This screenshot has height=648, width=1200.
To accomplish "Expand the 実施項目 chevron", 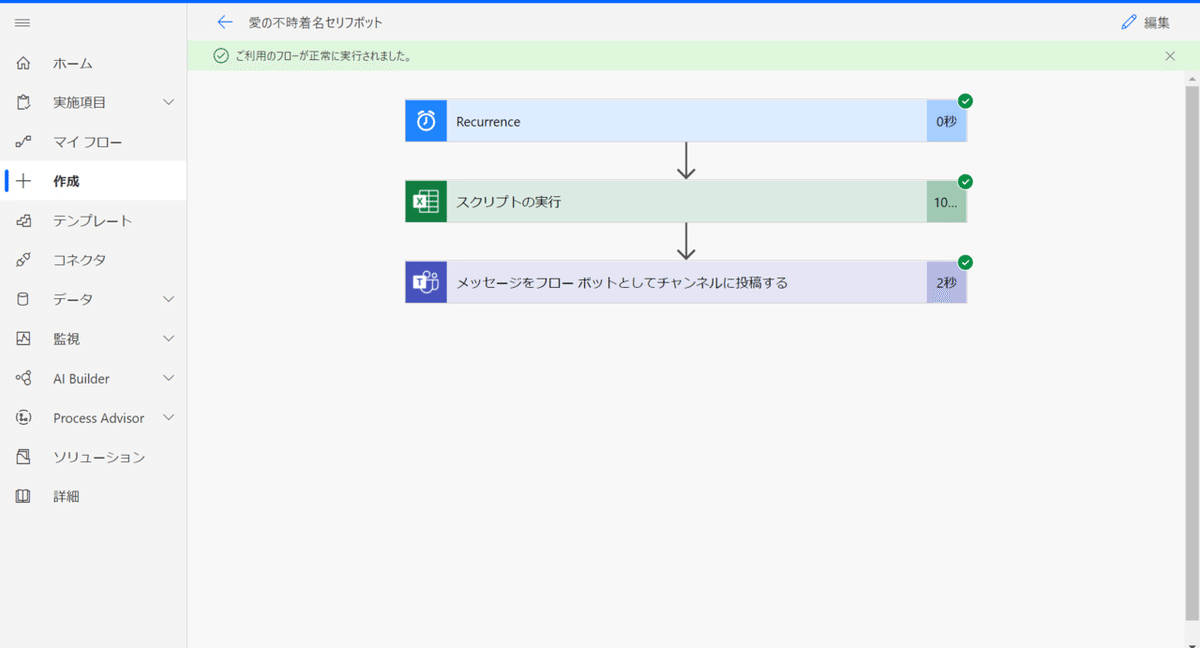I will pyautogui.click(x=169, y=102).
